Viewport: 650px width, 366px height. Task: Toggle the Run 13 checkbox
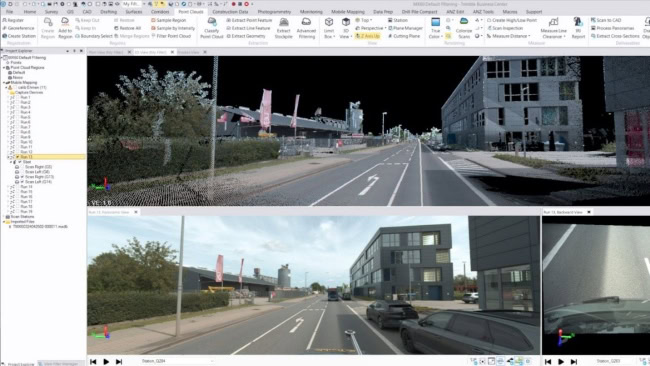point(17,157)
